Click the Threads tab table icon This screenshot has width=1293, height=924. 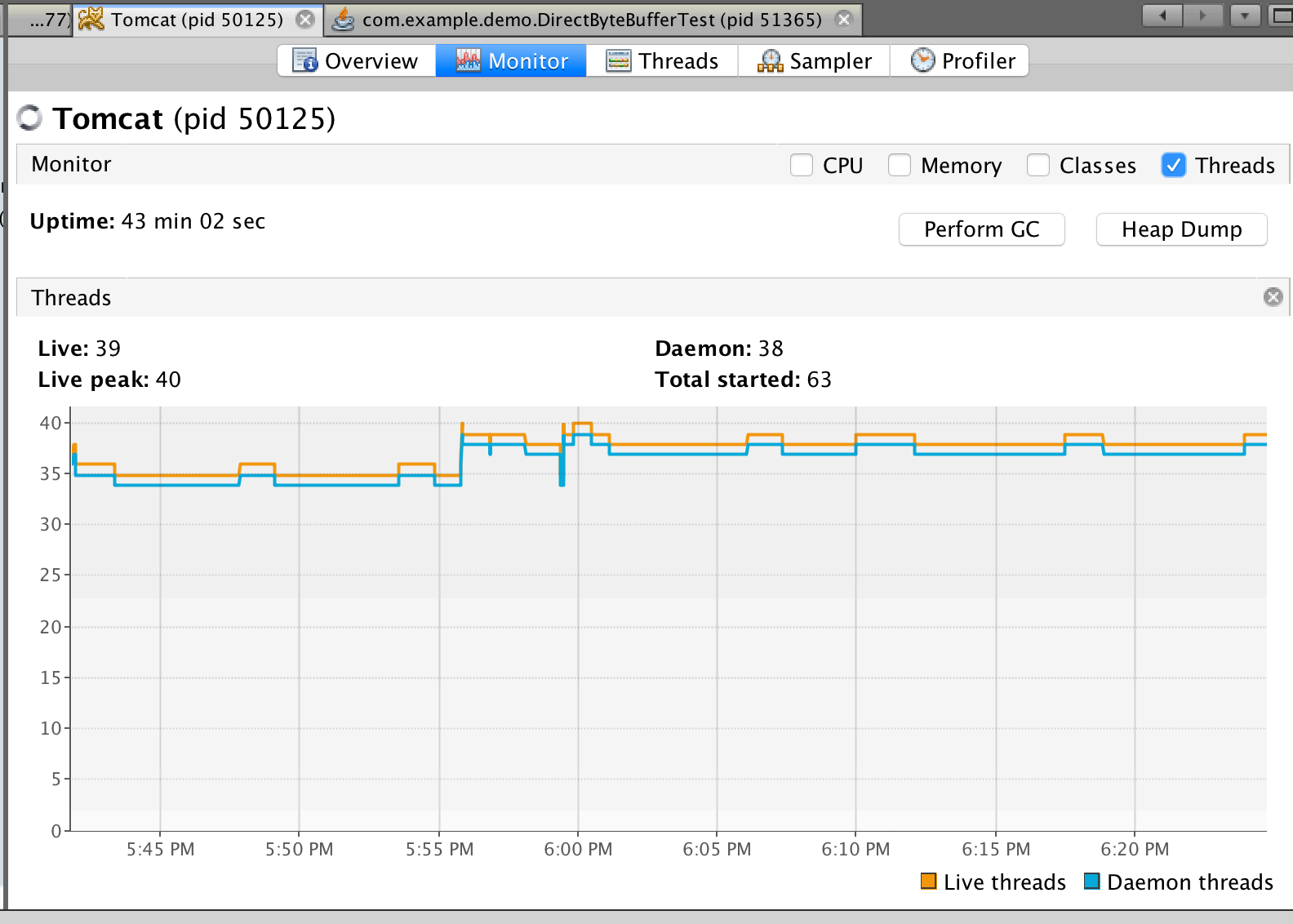point(619,60)
